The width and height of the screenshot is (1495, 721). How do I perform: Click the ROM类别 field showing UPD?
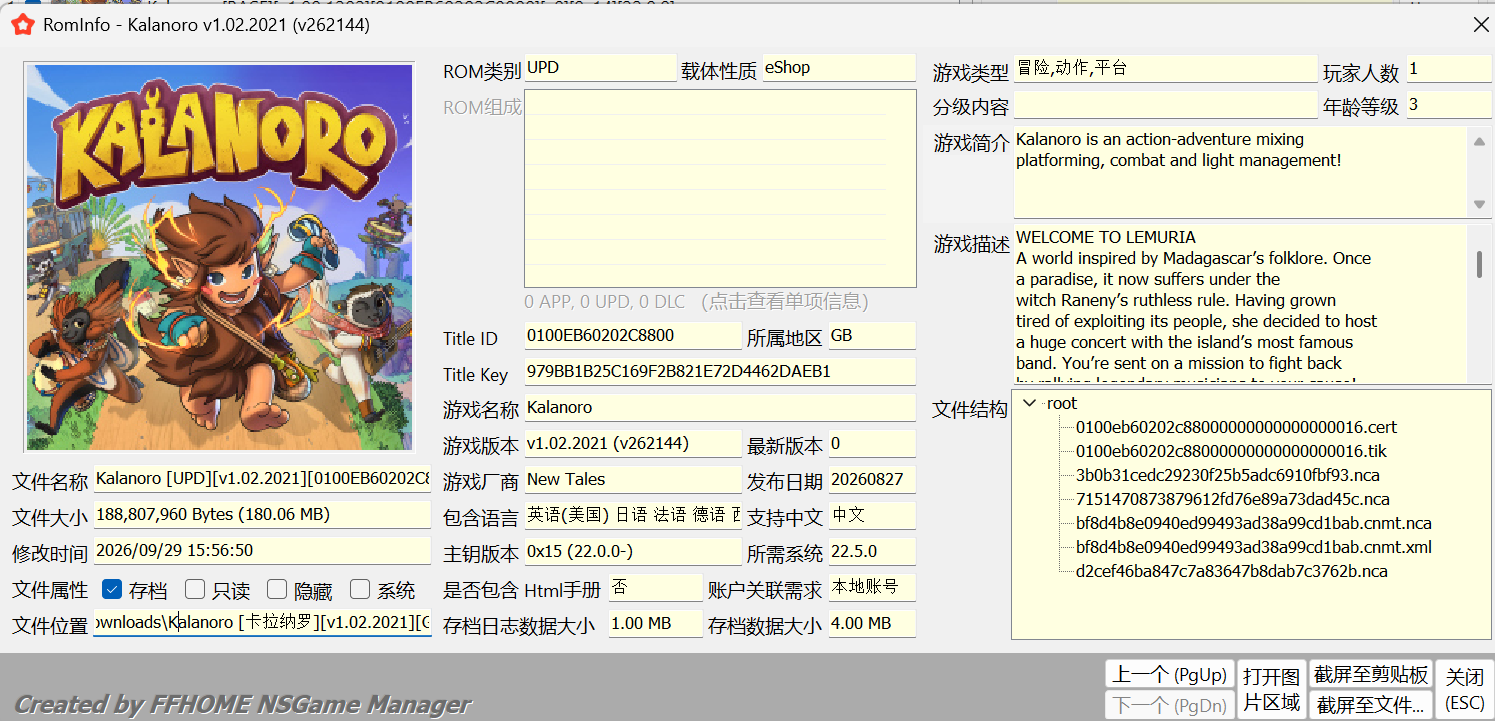[x=600, y=68]
